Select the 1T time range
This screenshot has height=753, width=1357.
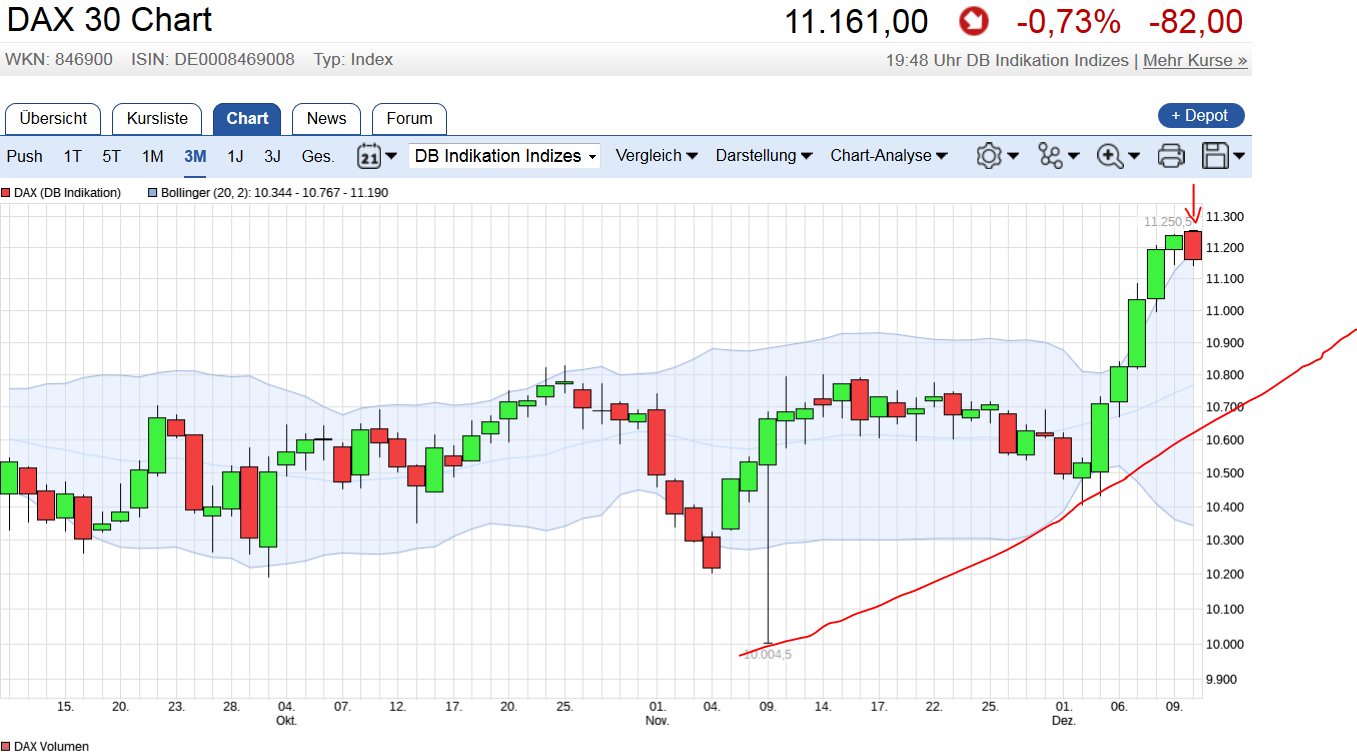[x=73, y=156]
